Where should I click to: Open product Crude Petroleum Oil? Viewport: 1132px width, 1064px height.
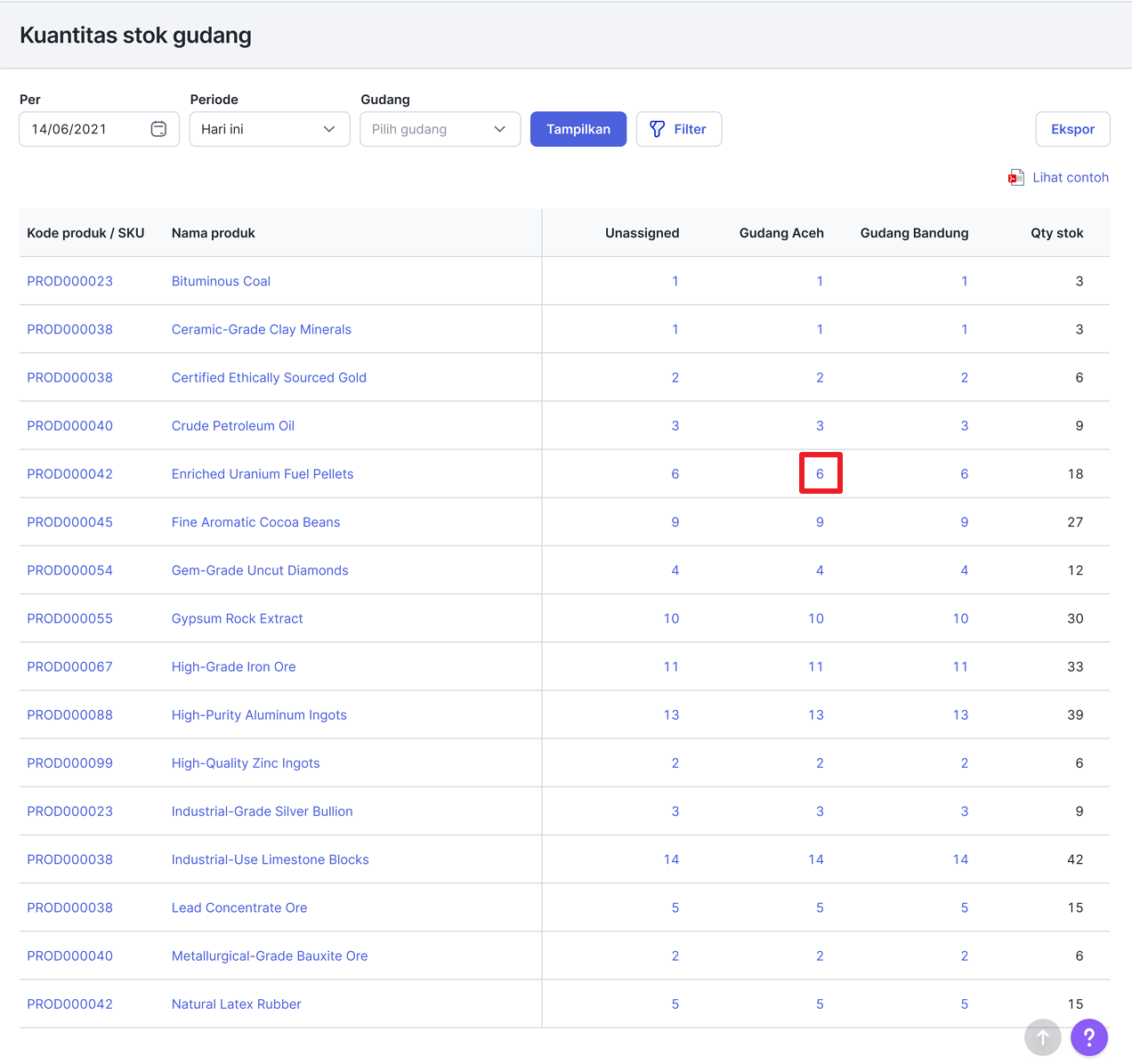point(233,425)
